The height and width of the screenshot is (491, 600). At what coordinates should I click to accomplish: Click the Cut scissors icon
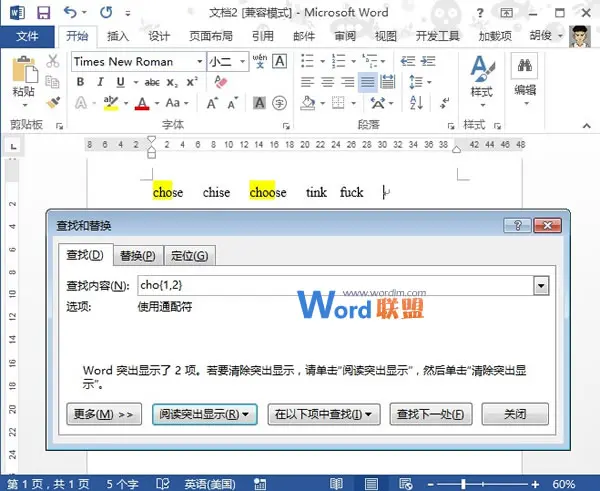54,59
